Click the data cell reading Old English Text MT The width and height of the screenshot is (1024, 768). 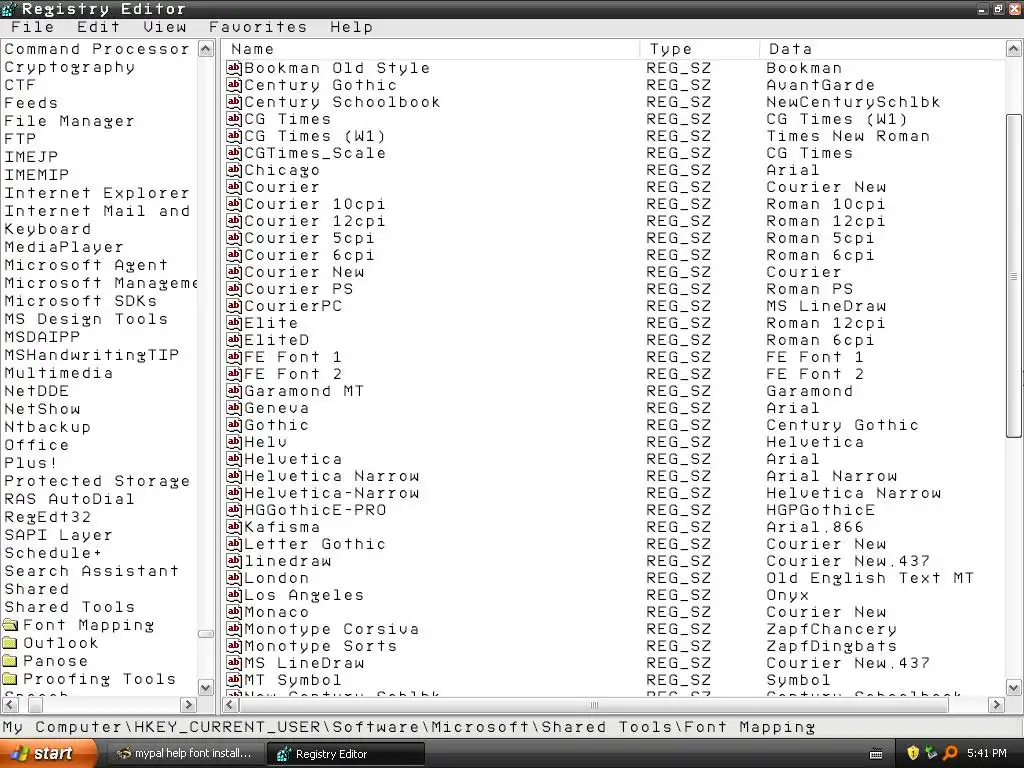pos(870,577)
